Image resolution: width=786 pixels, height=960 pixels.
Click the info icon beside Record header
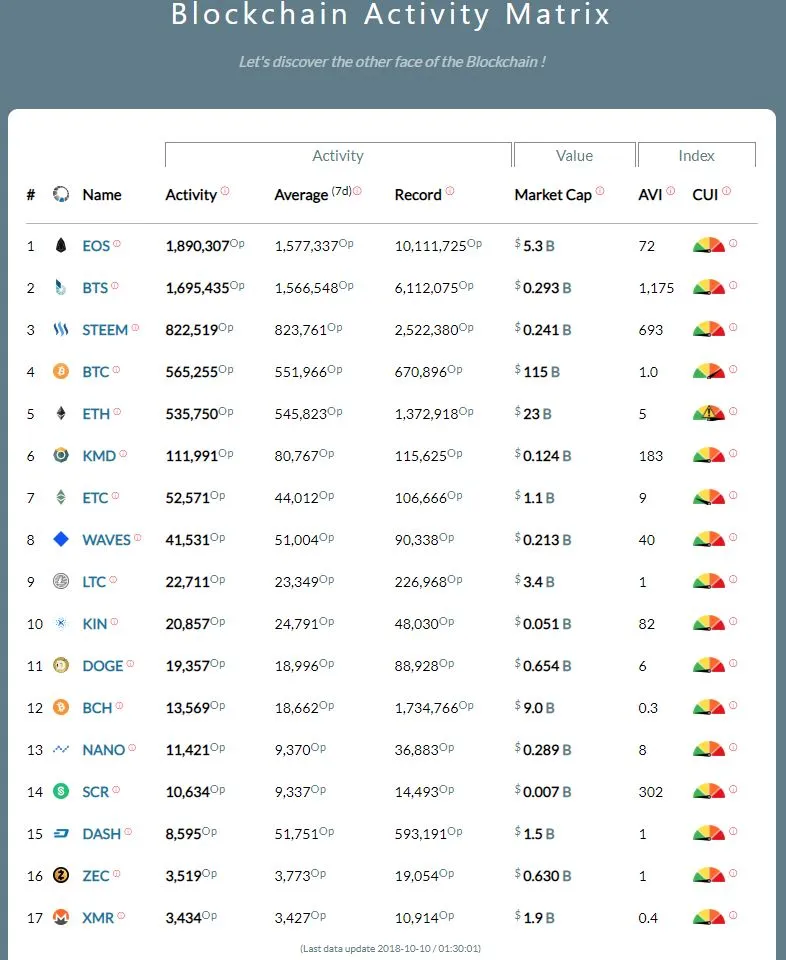click(450, 191)
